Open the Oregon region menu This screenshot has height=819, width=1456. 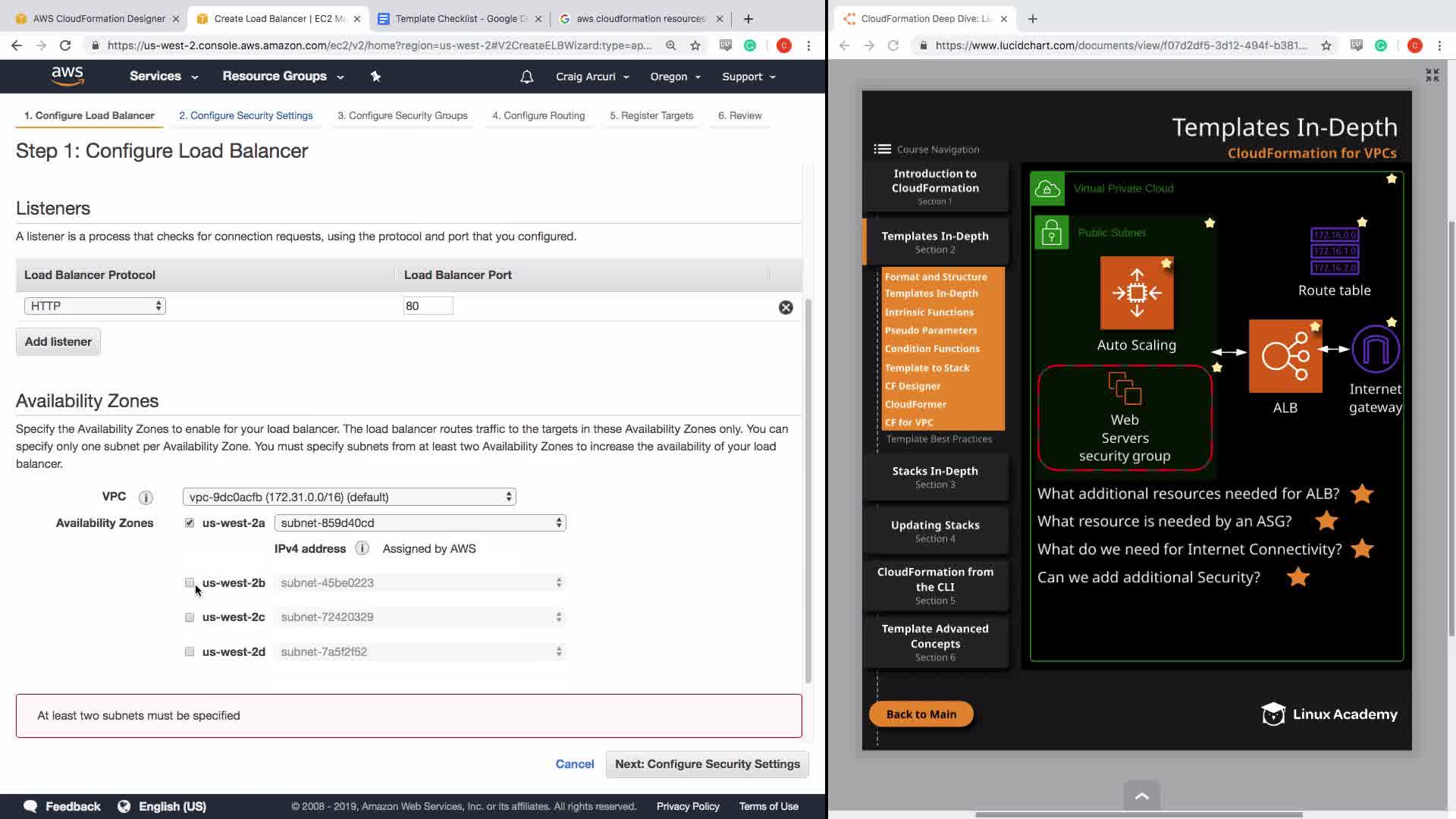[675, 77]
